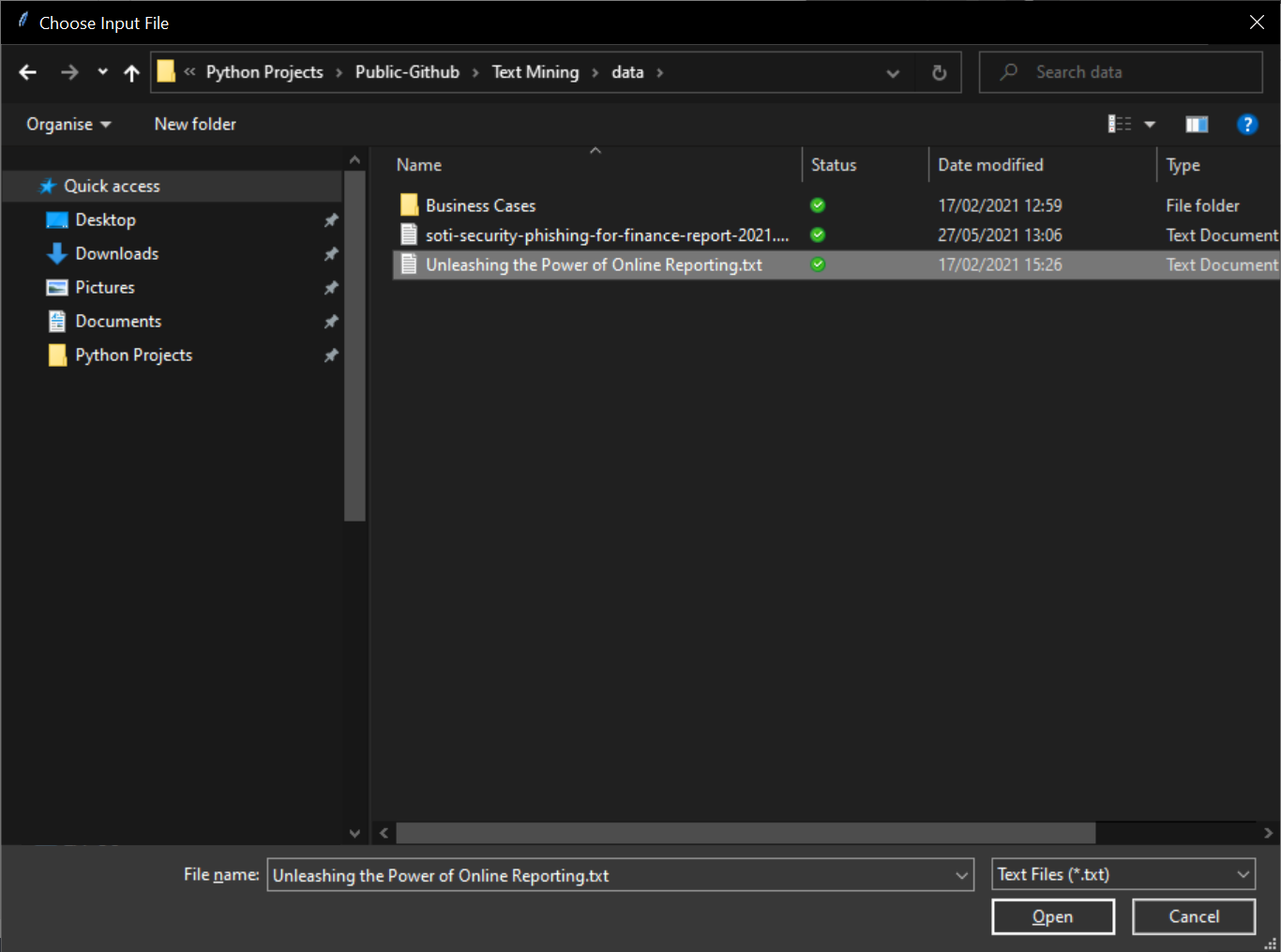Open the Text Files type filter dropdown
This screenshot has width=1281, height=952.
pos(1123,874)
